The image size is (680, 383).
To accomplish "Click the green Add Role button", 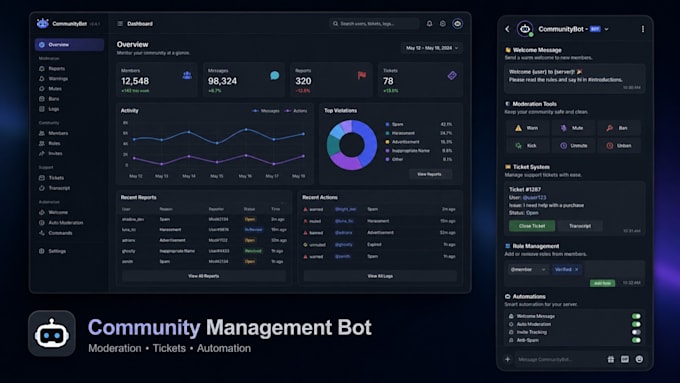I will click(602, 283).
